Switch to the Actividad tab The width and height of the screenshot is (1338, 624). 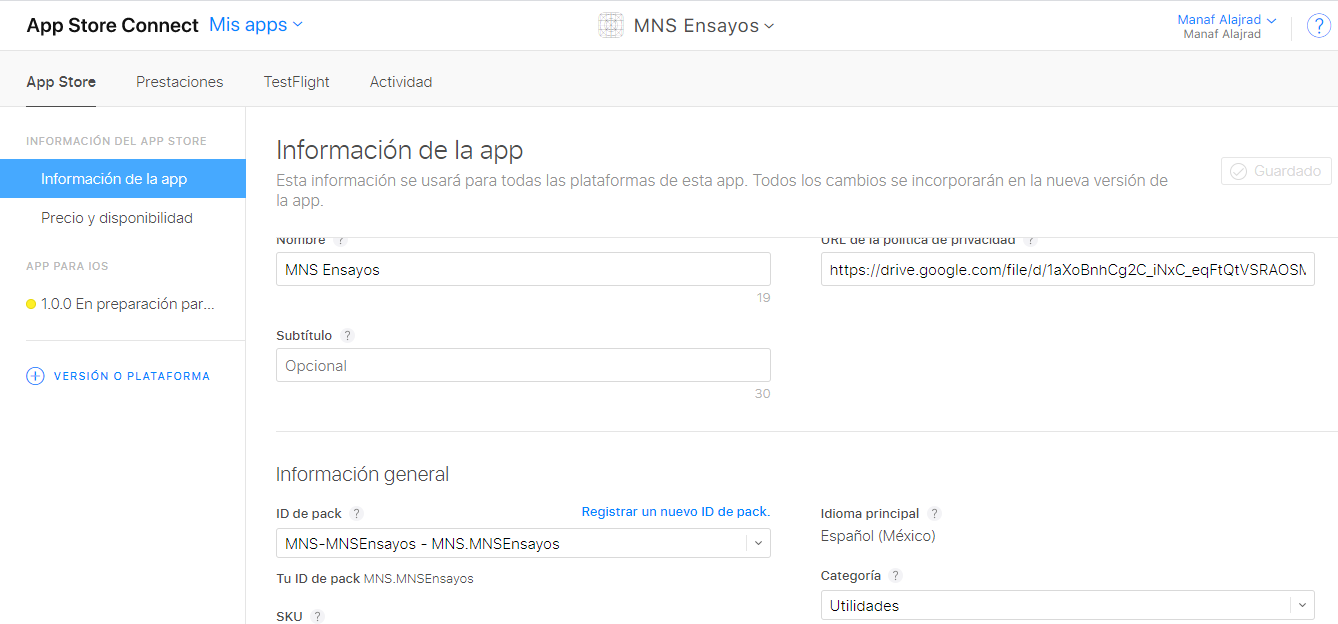coord(401,82)
